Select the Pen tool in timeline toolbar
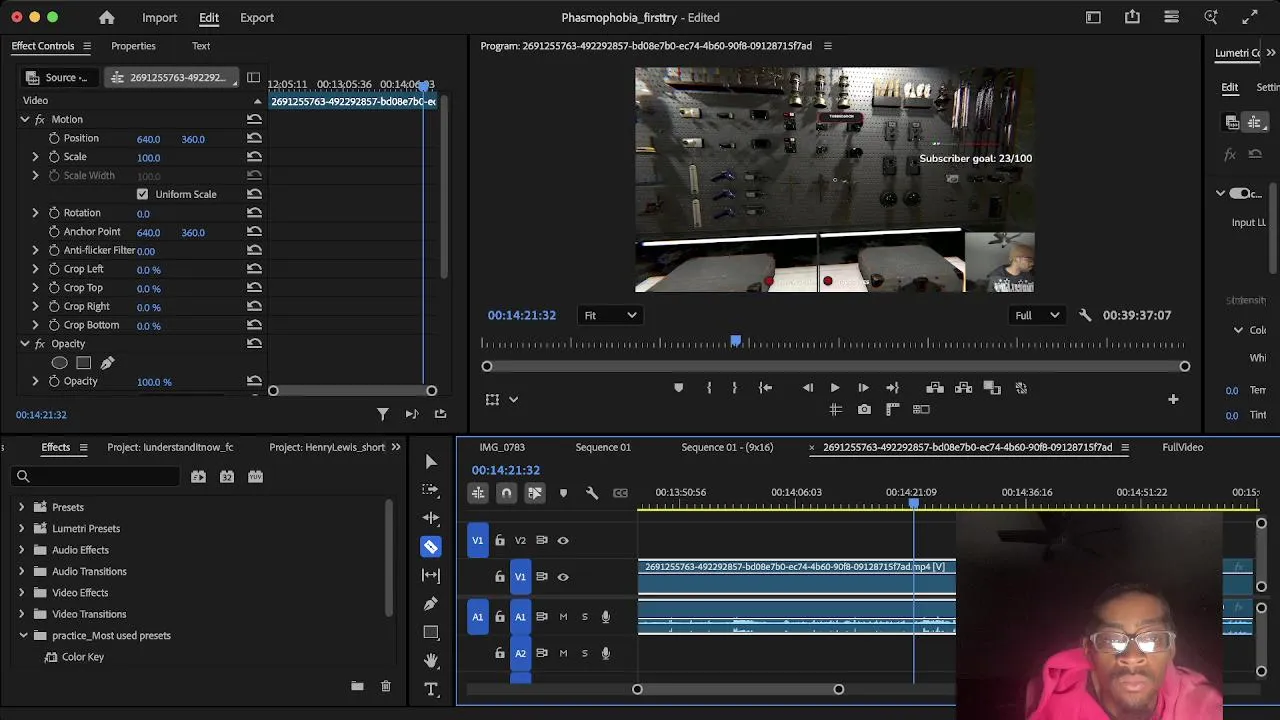 pyautogui.click(x=431, y=604)
